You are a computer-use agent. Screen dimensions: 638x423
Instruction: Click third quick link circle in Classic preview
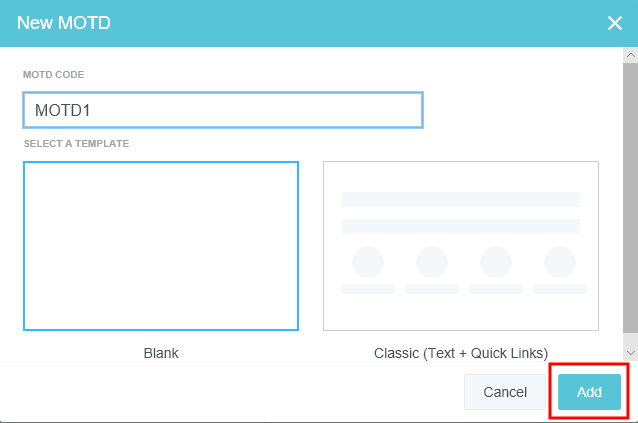pos(496,262)
